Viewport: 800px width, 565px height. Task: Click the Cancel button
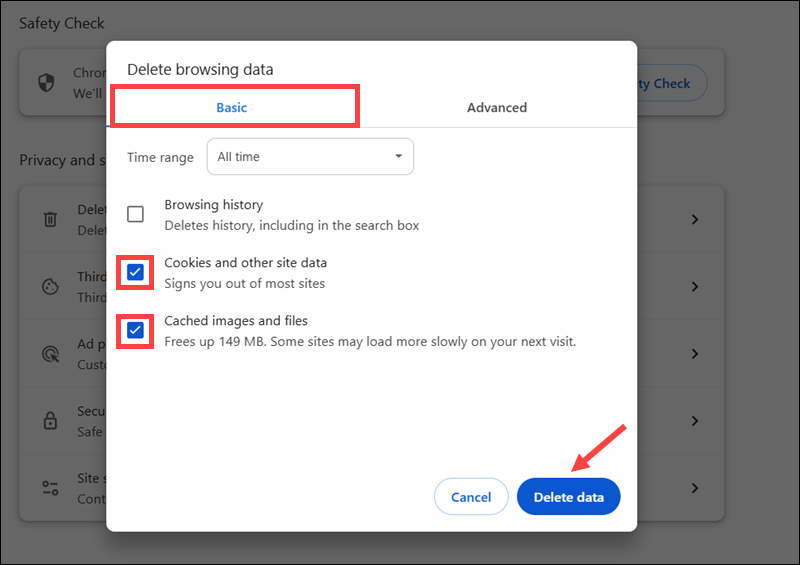coord(471,497)
